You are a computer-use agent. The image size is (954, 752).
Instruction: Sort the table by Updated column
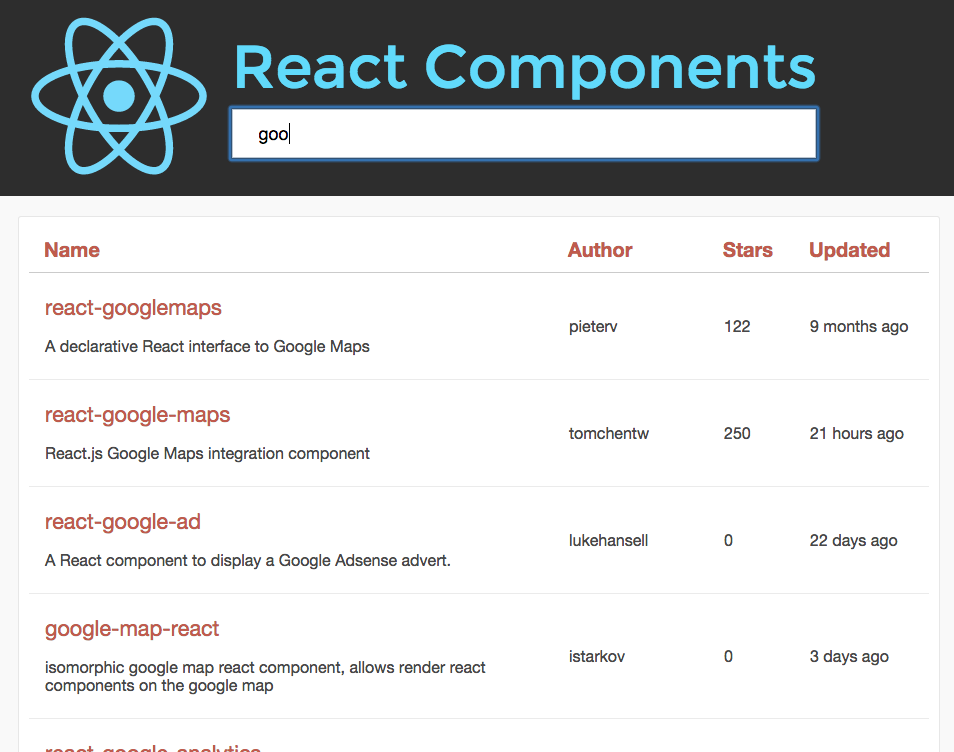(849, 250)
